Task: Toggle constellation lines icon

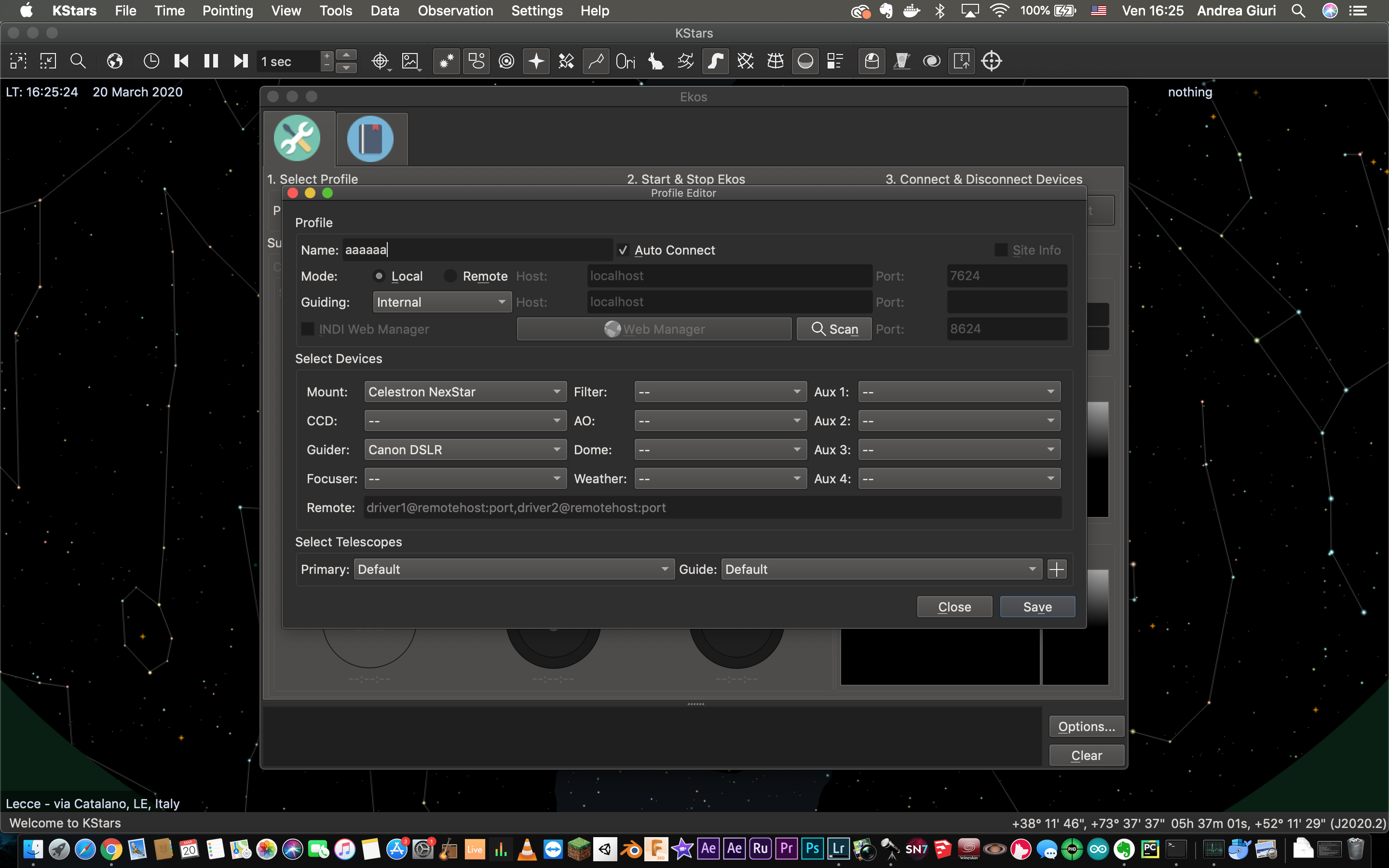Action: (x=596, y=61)
